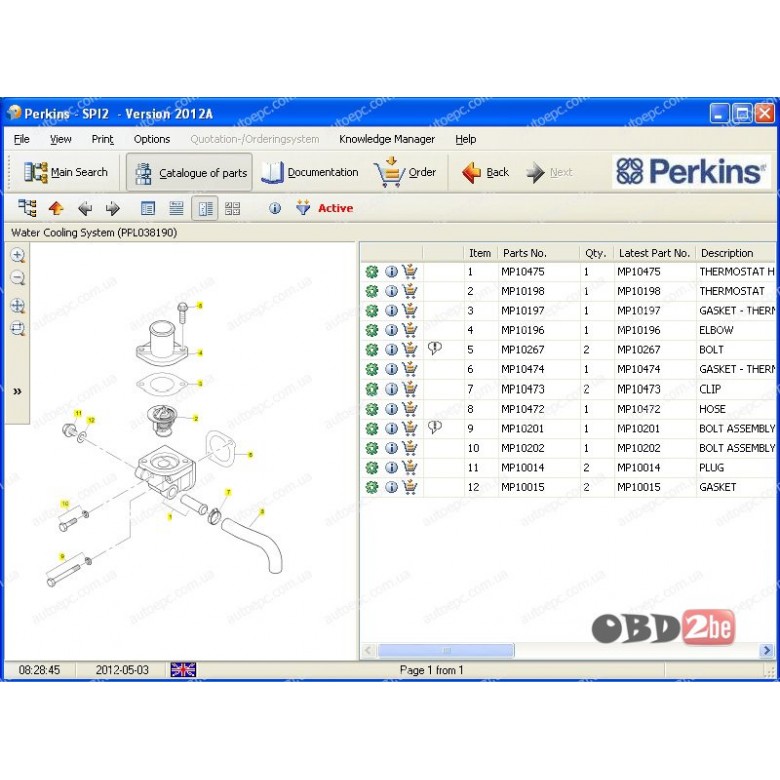Image resolution: width=780 pixels, height=780 pixels.
Task: Switch to the text-lines list view icon
Action: click(x=176, y=208)
